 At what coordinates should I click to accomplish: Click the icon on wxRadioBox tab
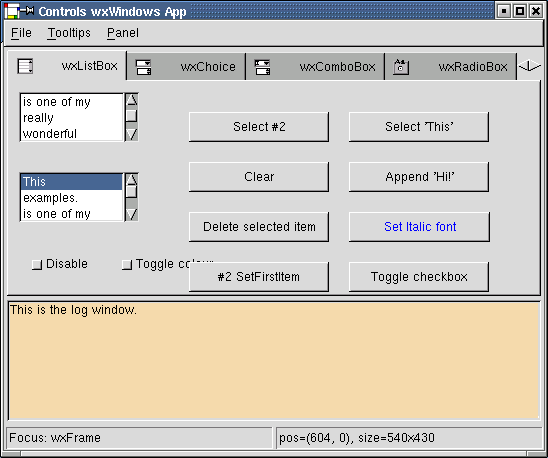401,67
